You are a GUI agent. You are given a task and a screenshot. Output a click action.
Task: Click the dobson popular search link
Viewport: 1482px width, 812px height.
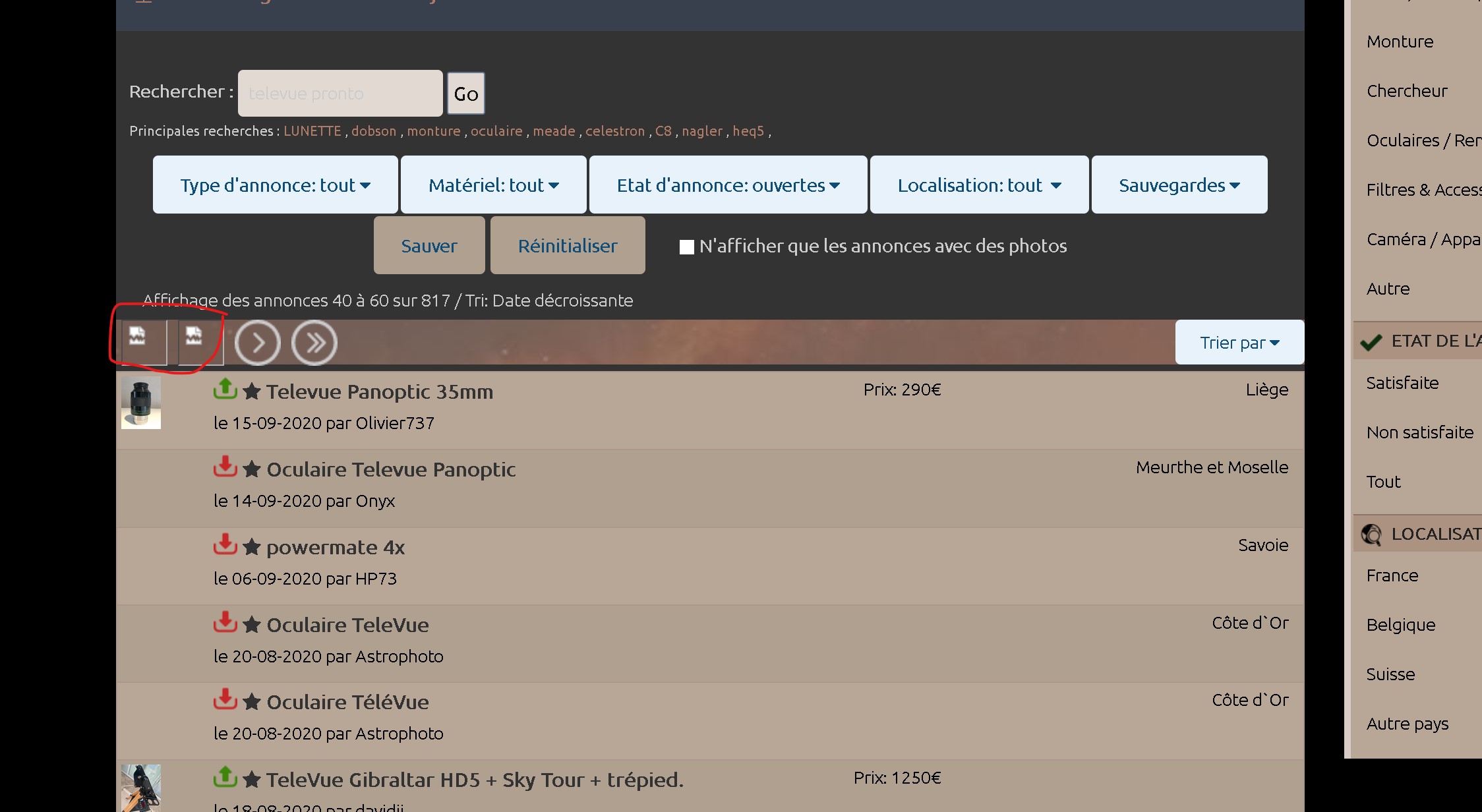[374, 131]
